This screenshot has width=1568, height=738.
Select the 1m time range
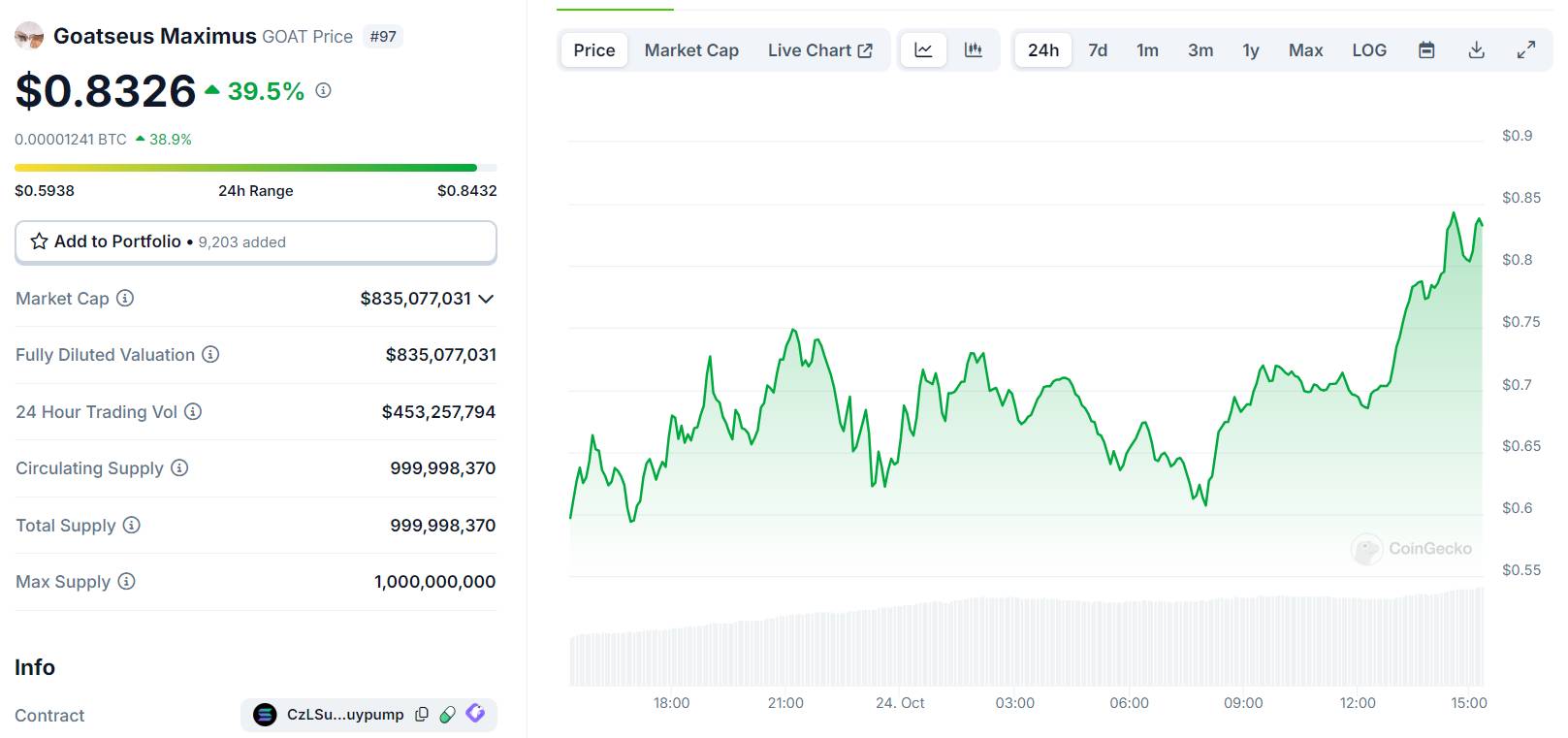coord(1148,50)
